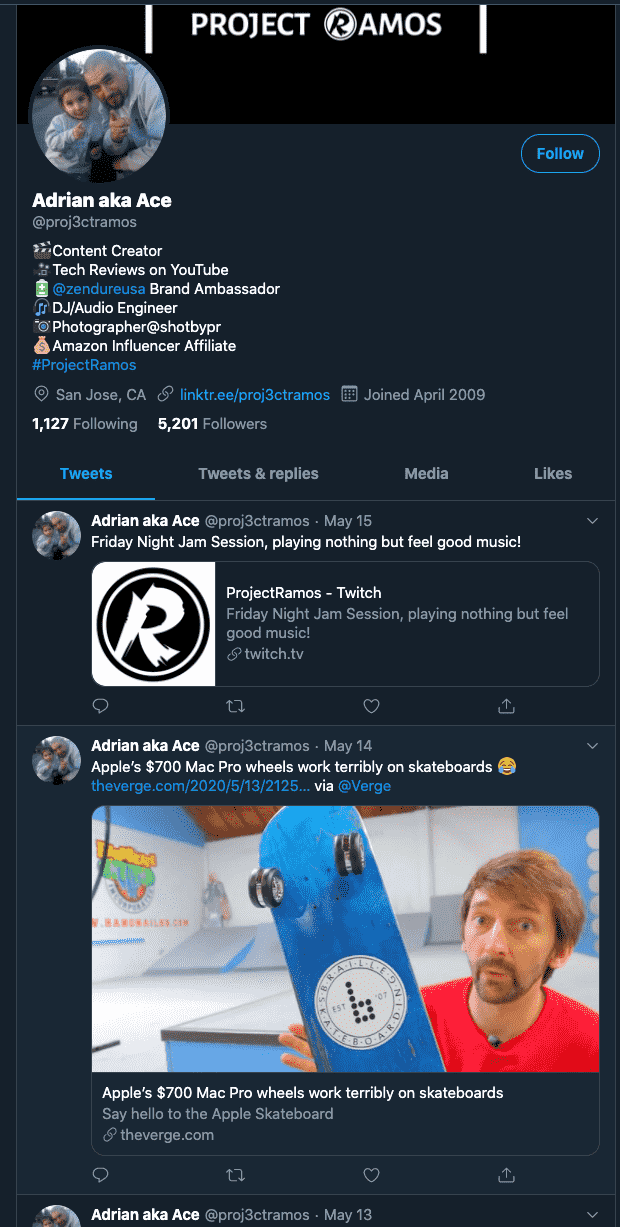Like the Mac Pro wheels tweet
Screen dimensions: 620x1227
tap(371, 1174)
